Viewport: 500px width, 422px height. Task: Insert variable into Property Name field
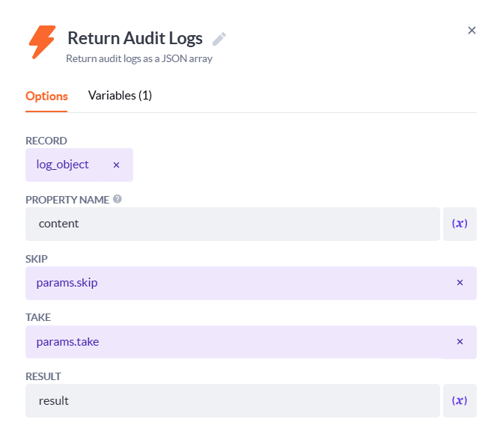460,224
